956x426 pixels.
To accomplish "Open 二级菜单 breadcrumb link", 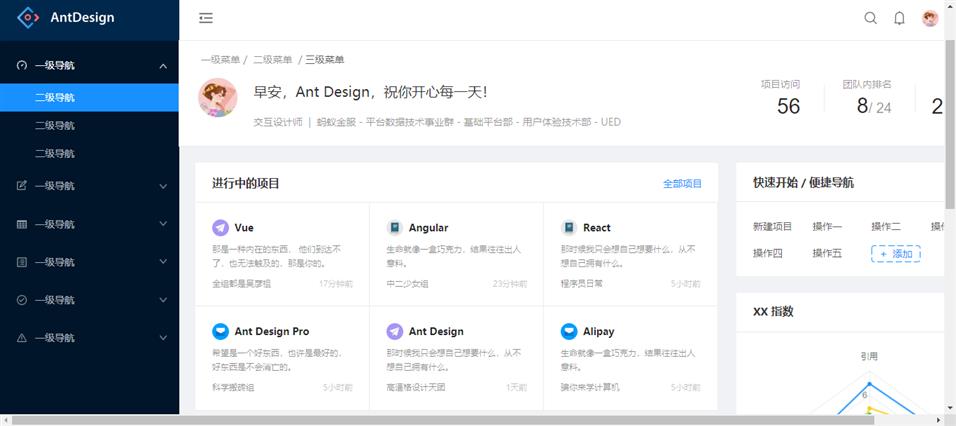I will (273, 60).
